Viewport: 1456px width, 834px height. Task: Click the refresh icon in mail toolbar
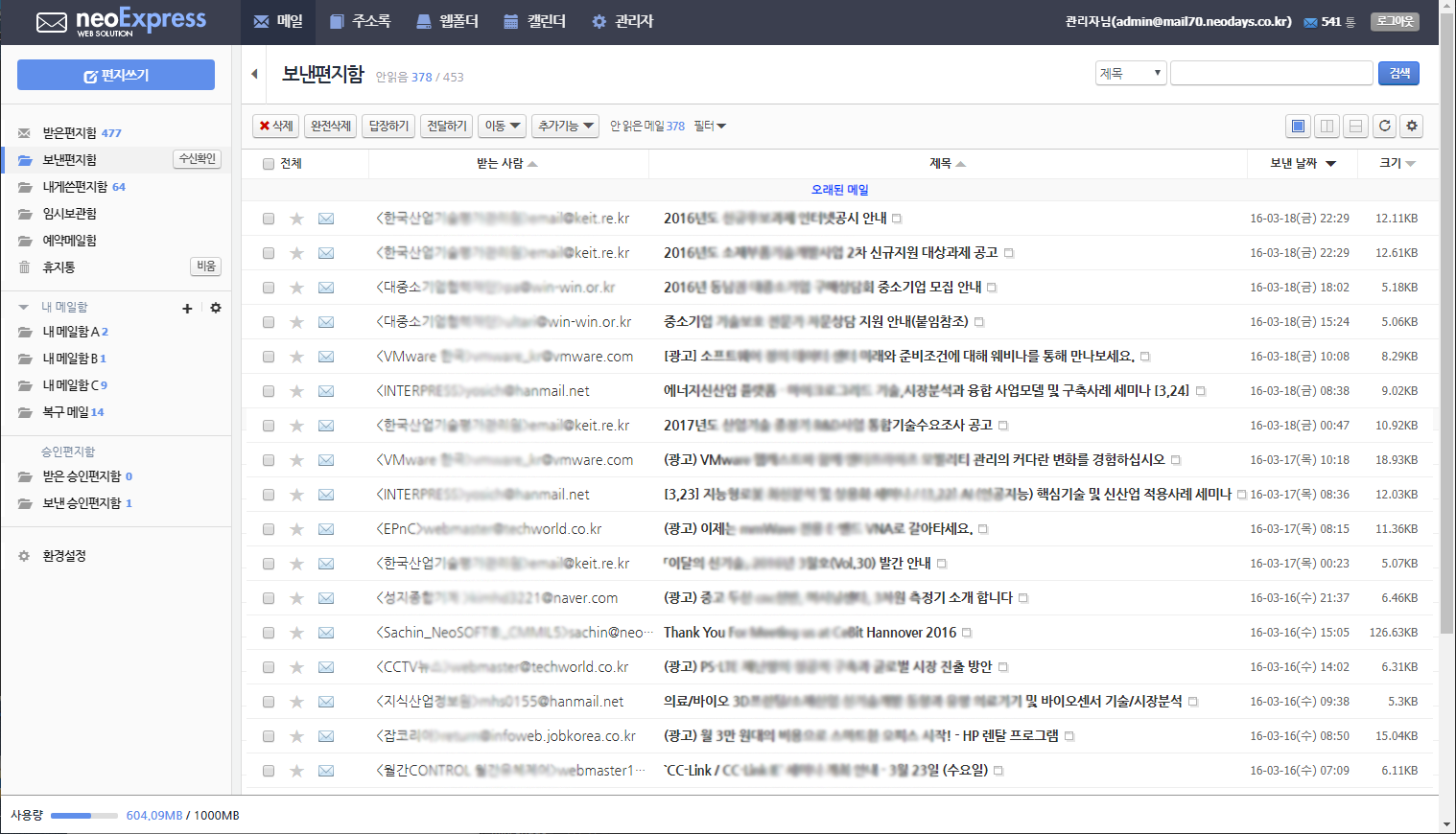point(1384,126)
